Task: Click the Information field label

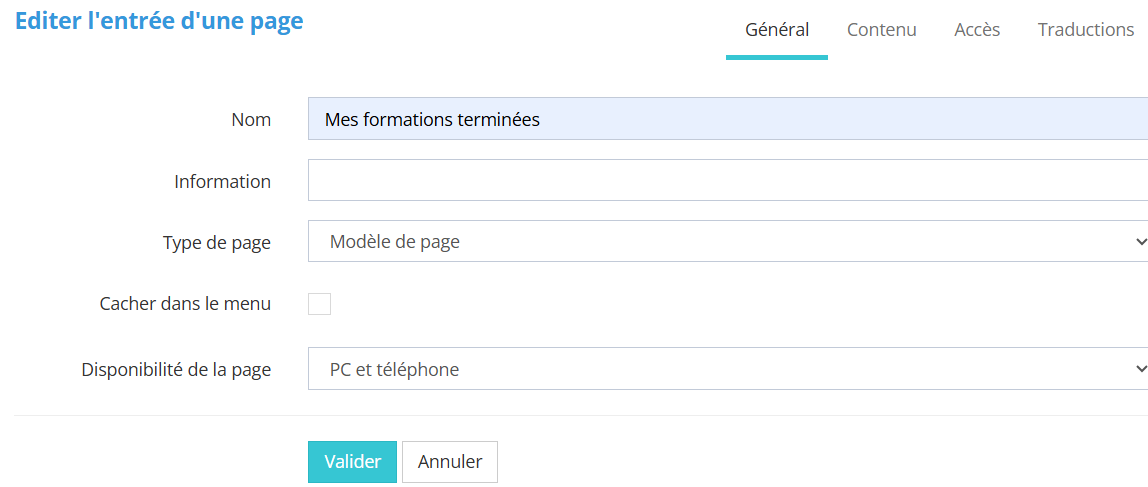Action: coord(222,182)
